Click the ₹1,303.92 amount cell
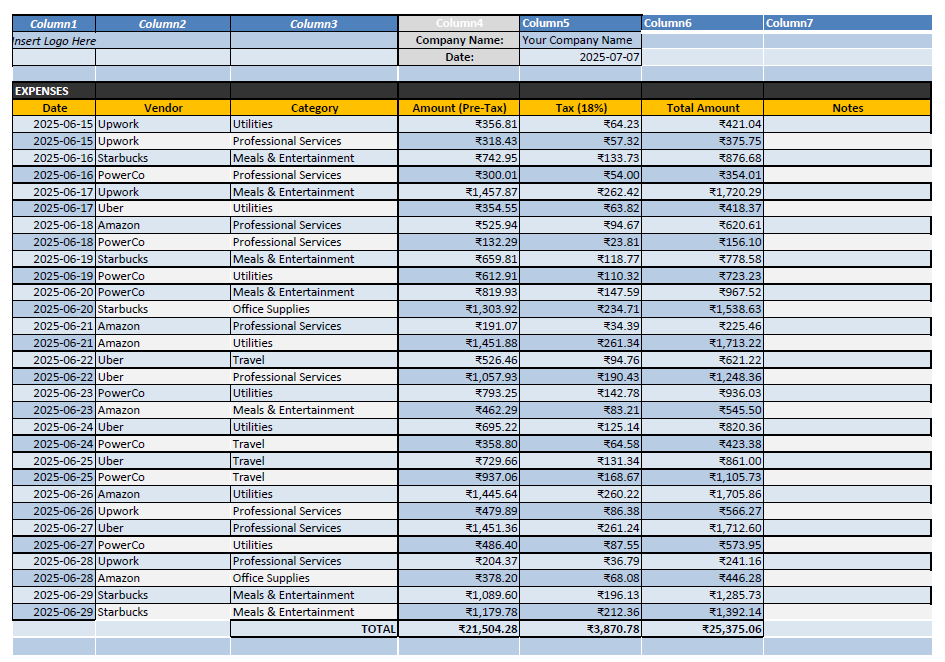The image size is (945, 662). [x=458, y=309]
